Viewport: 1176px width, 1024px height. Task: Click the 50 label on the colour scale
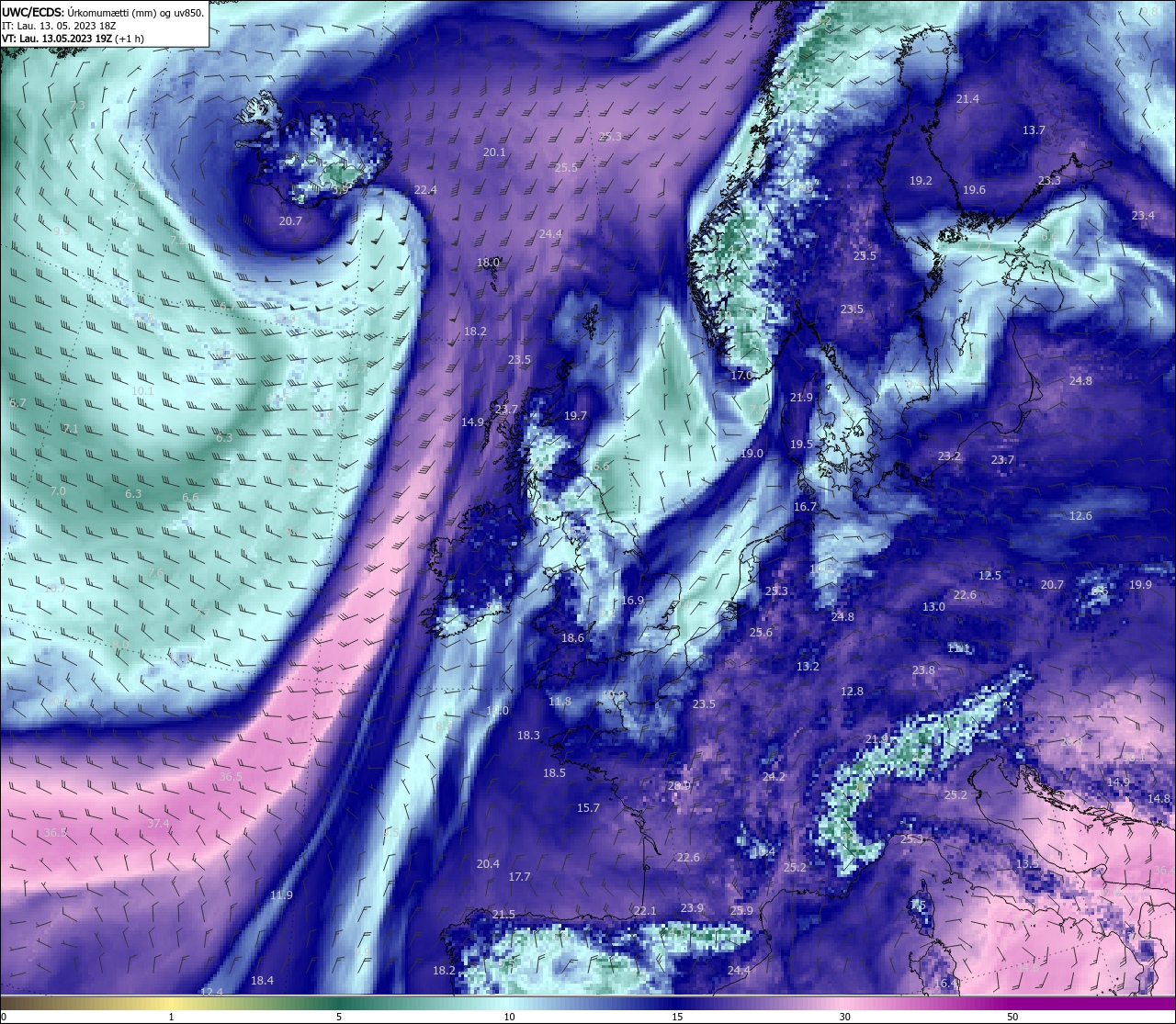1012,1017
